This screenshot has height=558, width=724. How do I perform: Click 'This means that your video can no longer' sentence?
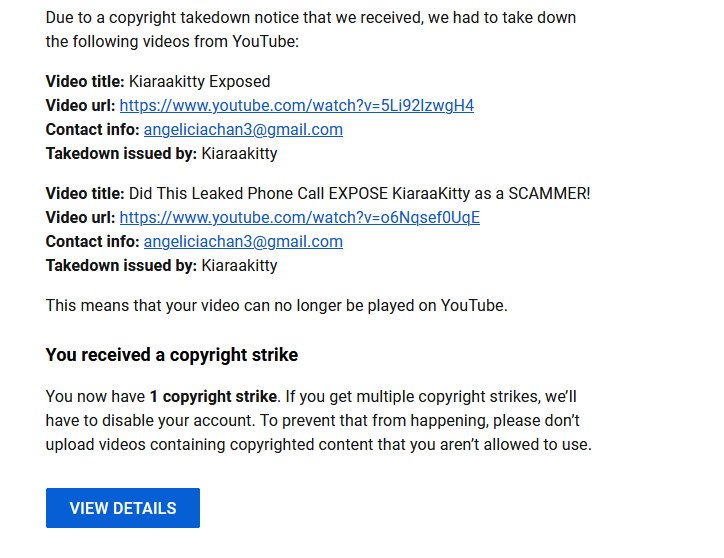(277, 305)
